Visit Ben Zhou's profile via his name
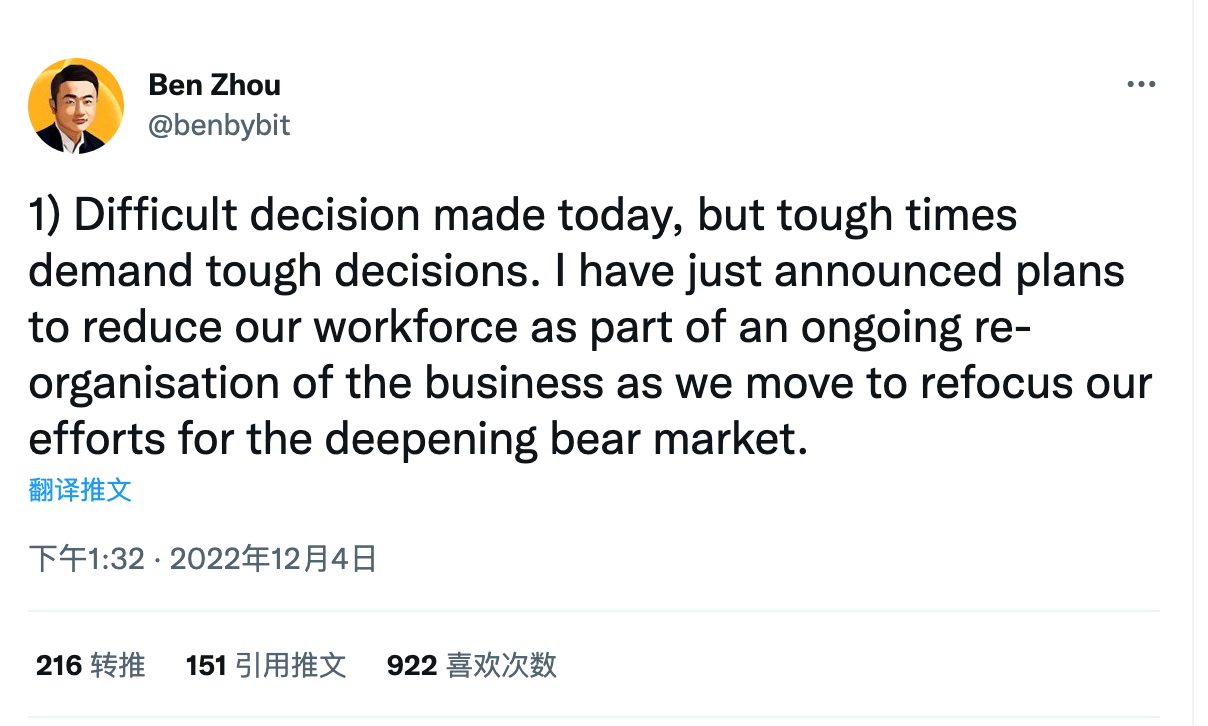This screenshot has height=726, width=1208. click(214, 85)
